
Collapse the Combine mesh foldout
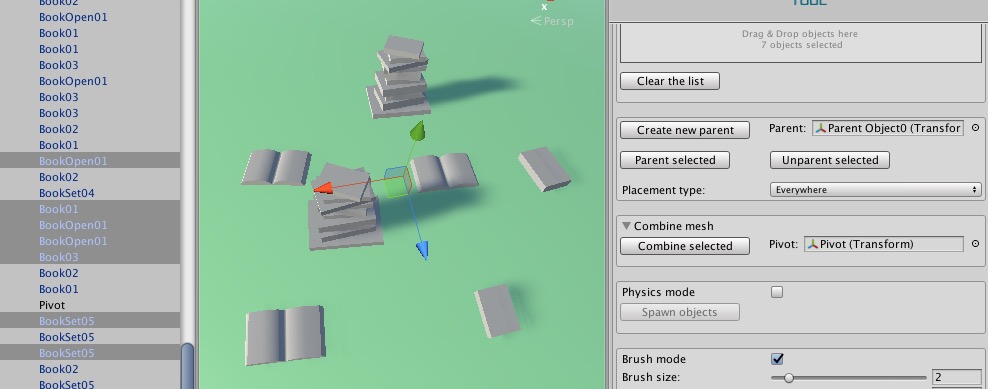pos(627,226)
